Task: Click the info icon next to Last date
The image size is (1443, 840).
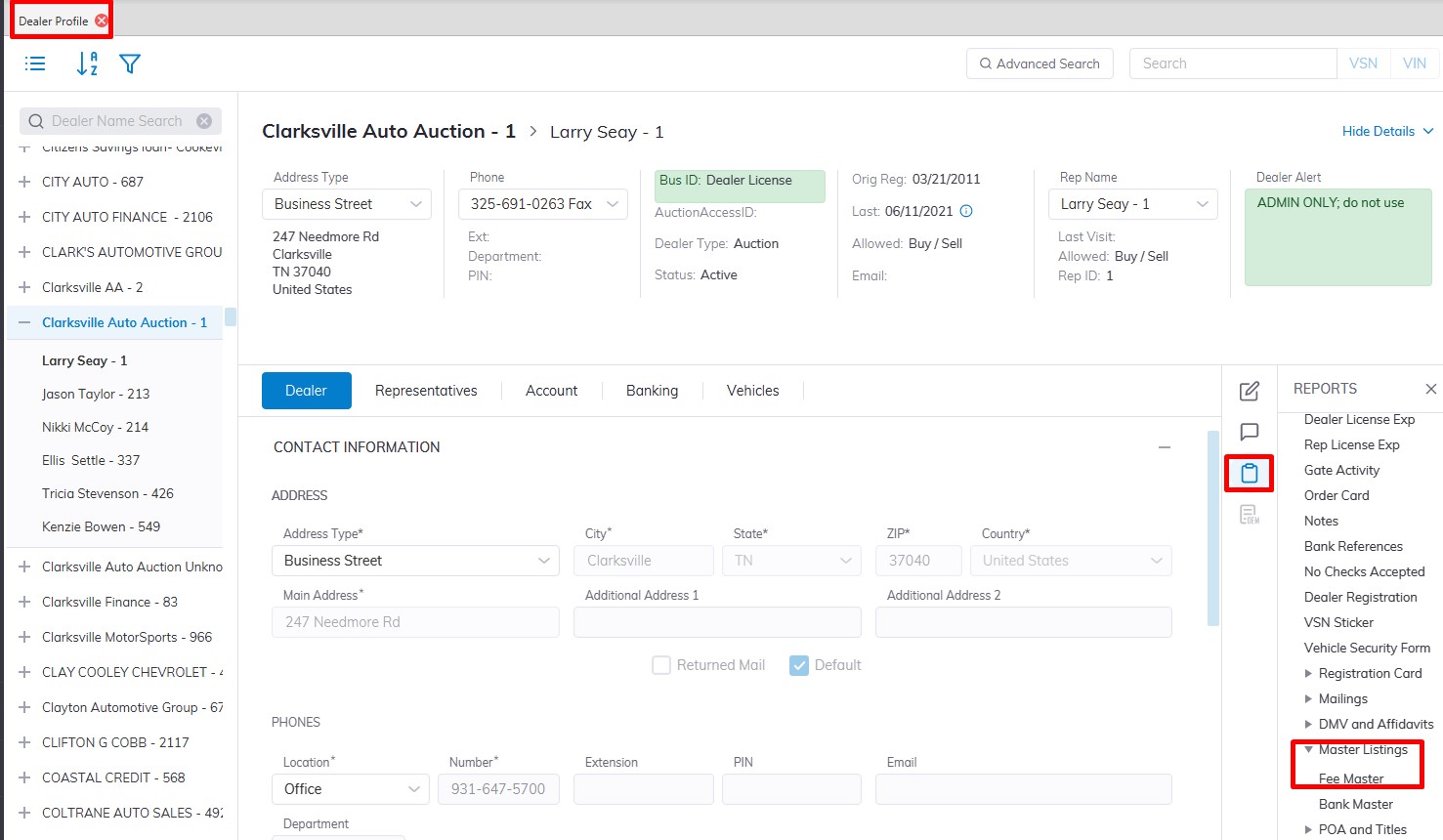Action: coord(966,211)
